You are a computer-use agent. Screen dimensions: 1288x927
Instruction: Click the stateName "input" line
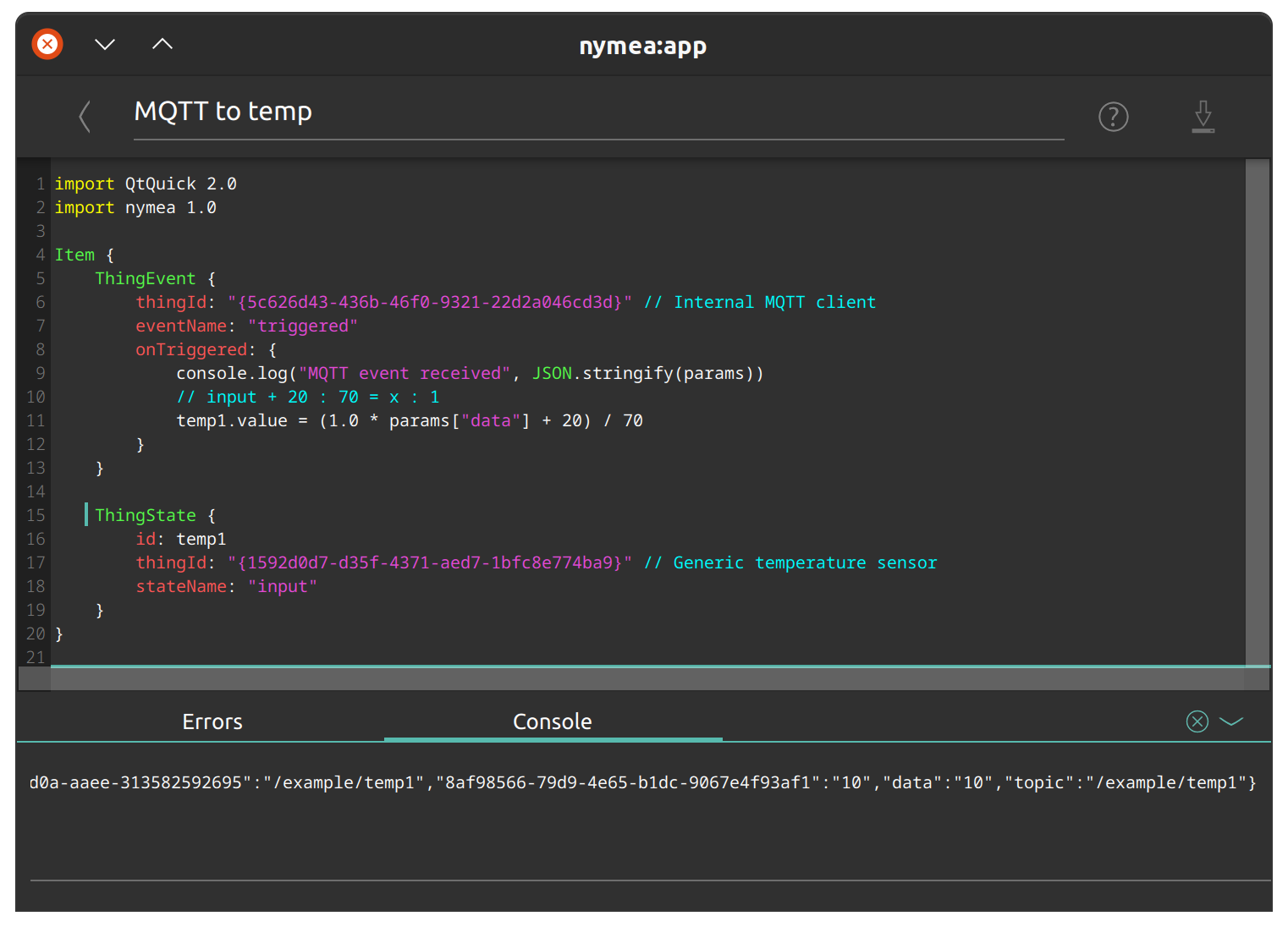coord(227,586)
